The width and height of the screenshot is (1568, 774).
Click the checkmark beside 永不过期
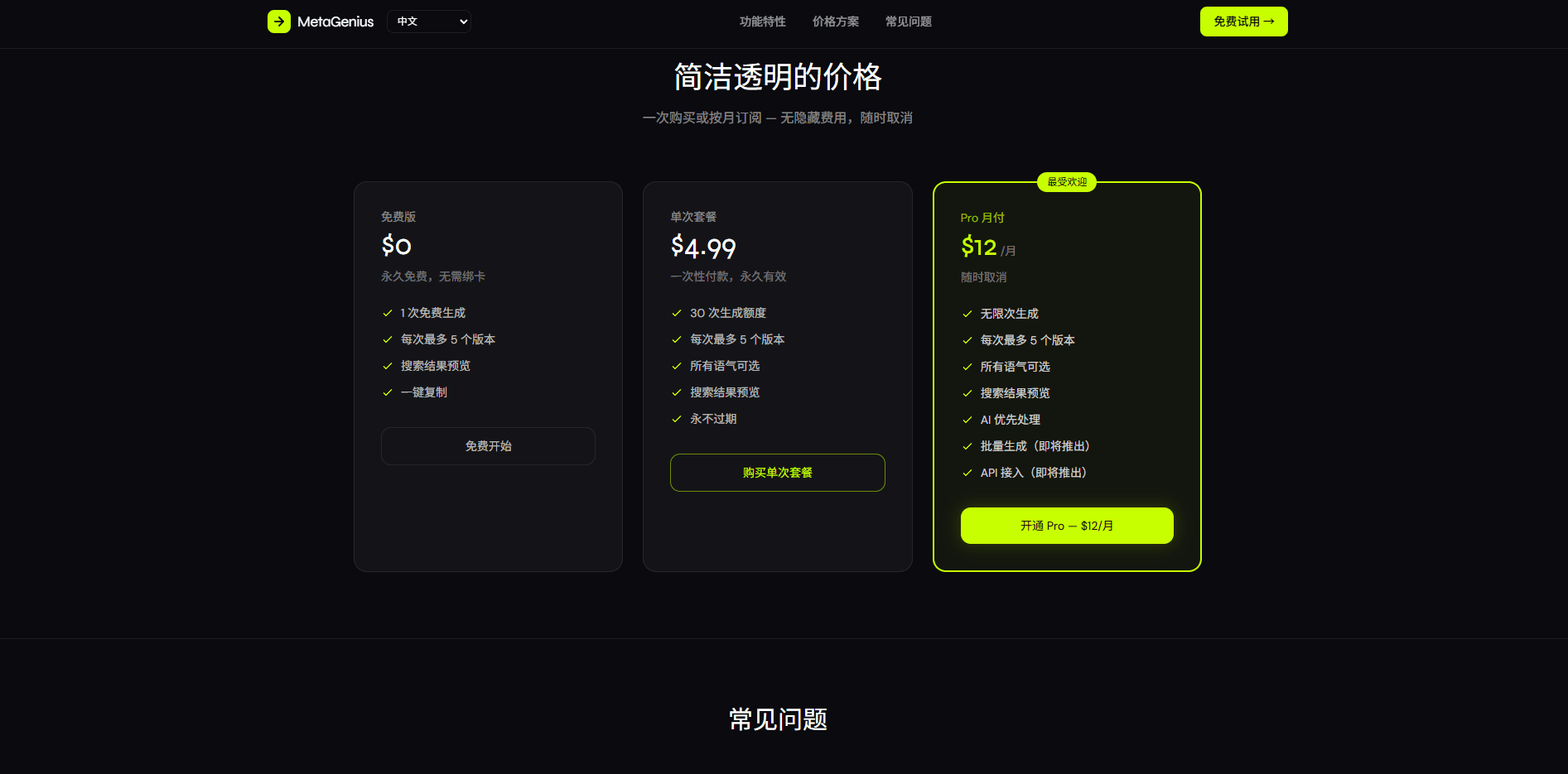[676, 419]
